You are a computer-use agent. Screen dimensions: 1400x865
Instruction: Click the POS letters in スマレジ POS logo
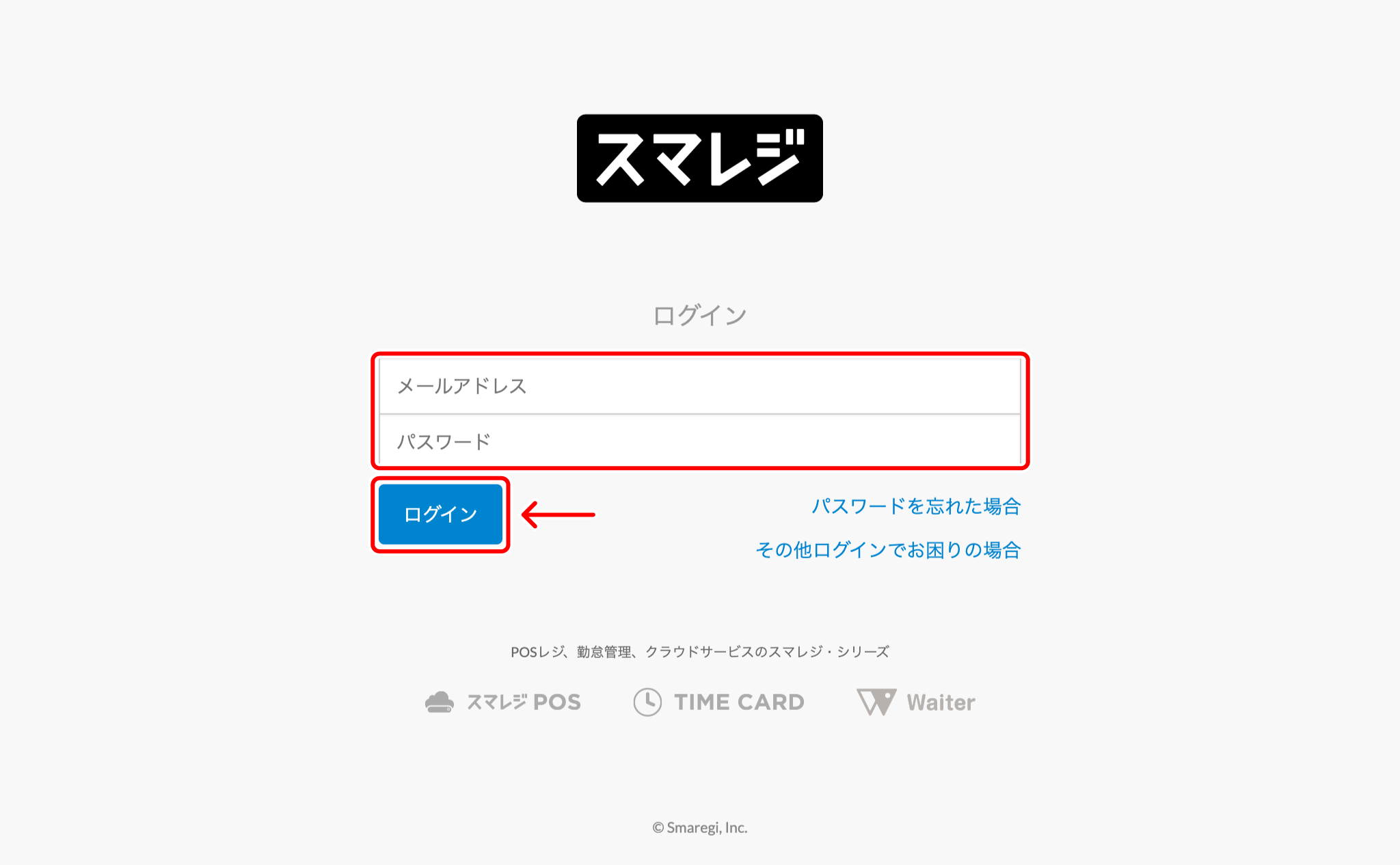[557, 702]
